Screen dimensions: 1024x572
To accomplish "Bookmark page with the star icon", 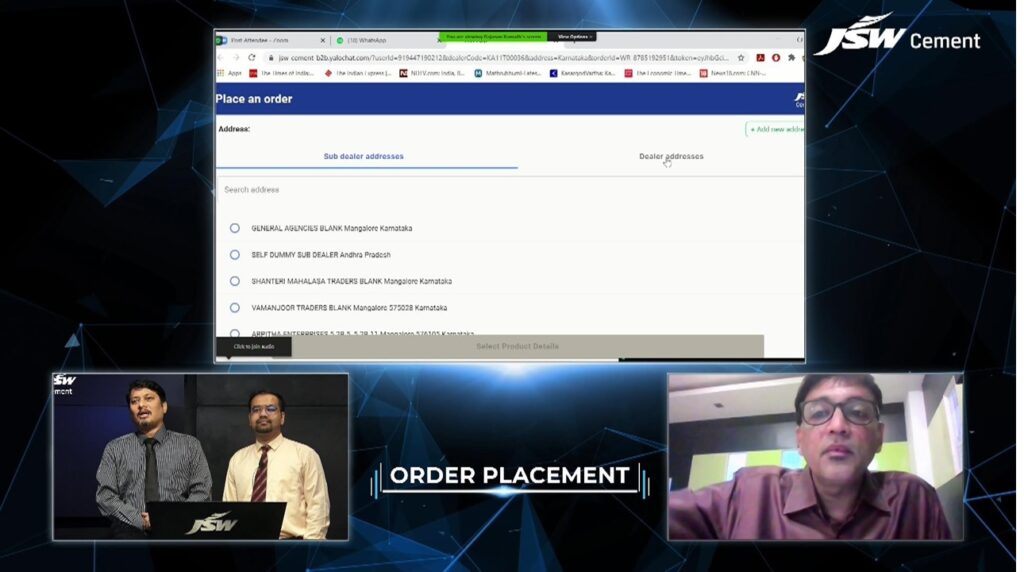I will point(741,58).
